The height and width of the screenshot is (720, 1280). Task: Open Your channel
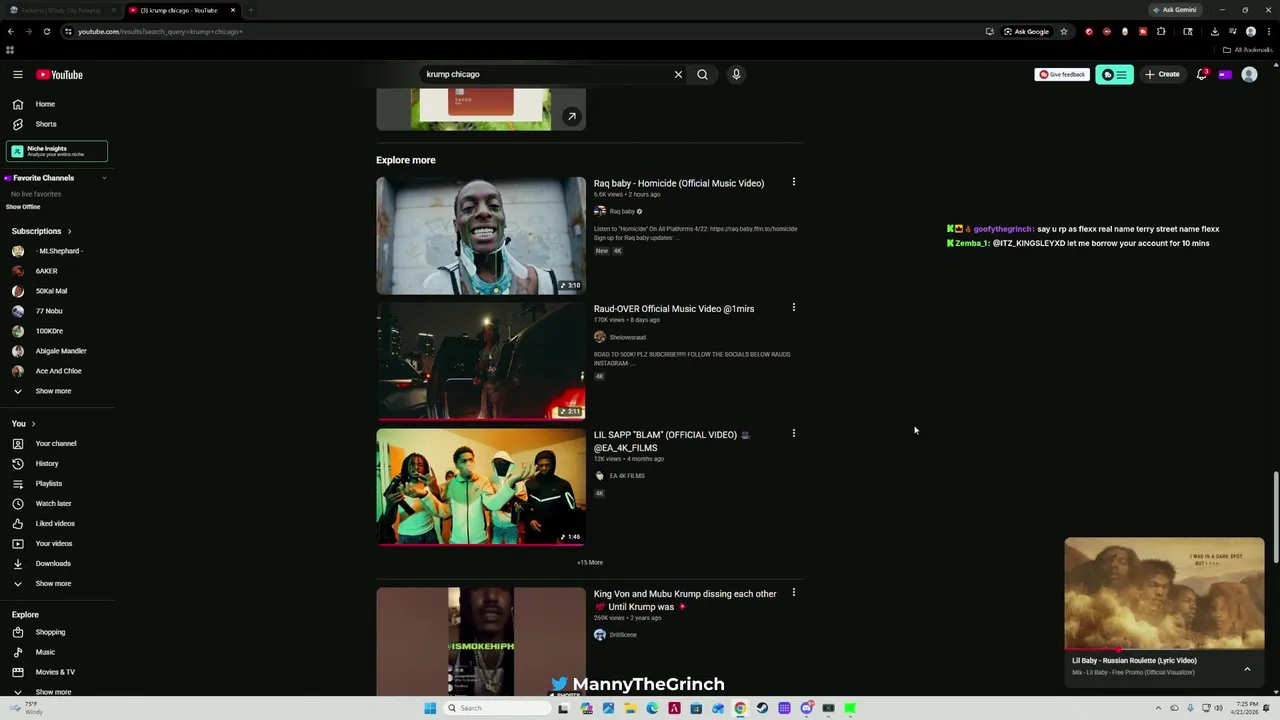pyautogui.click(x=57, y=443)
